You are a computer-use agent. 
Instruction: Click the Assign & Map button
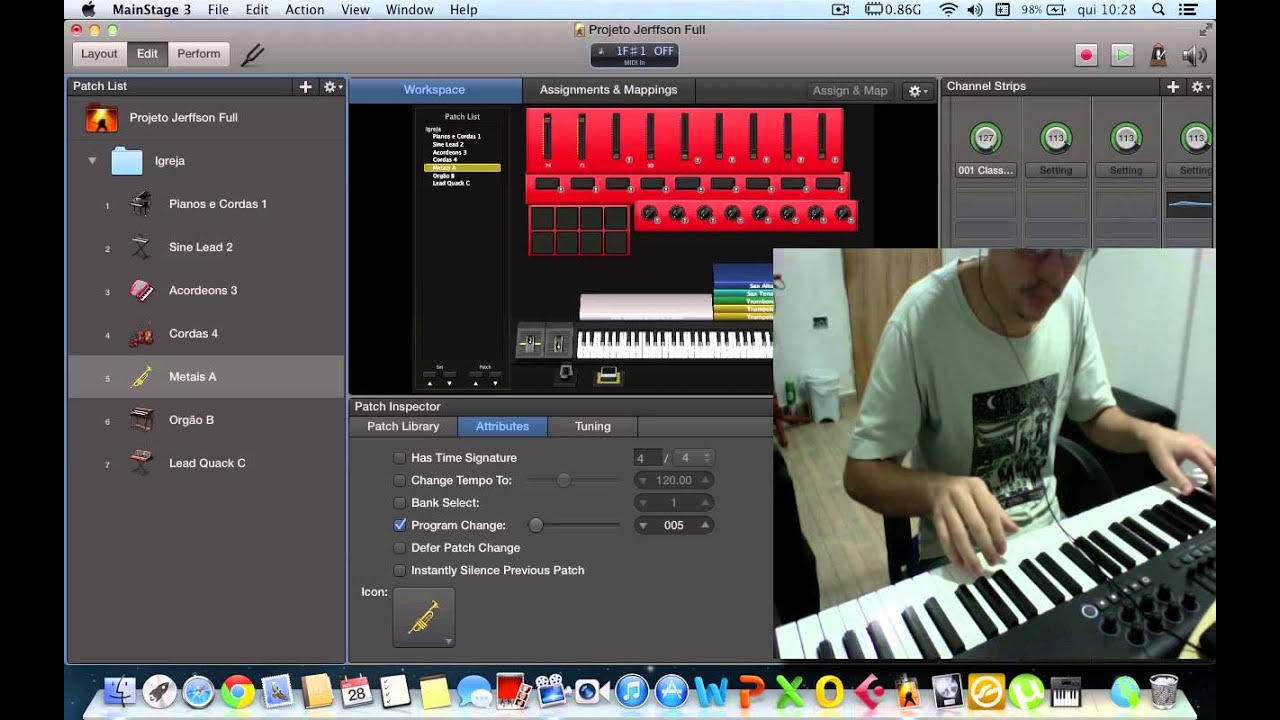[850, 91]
